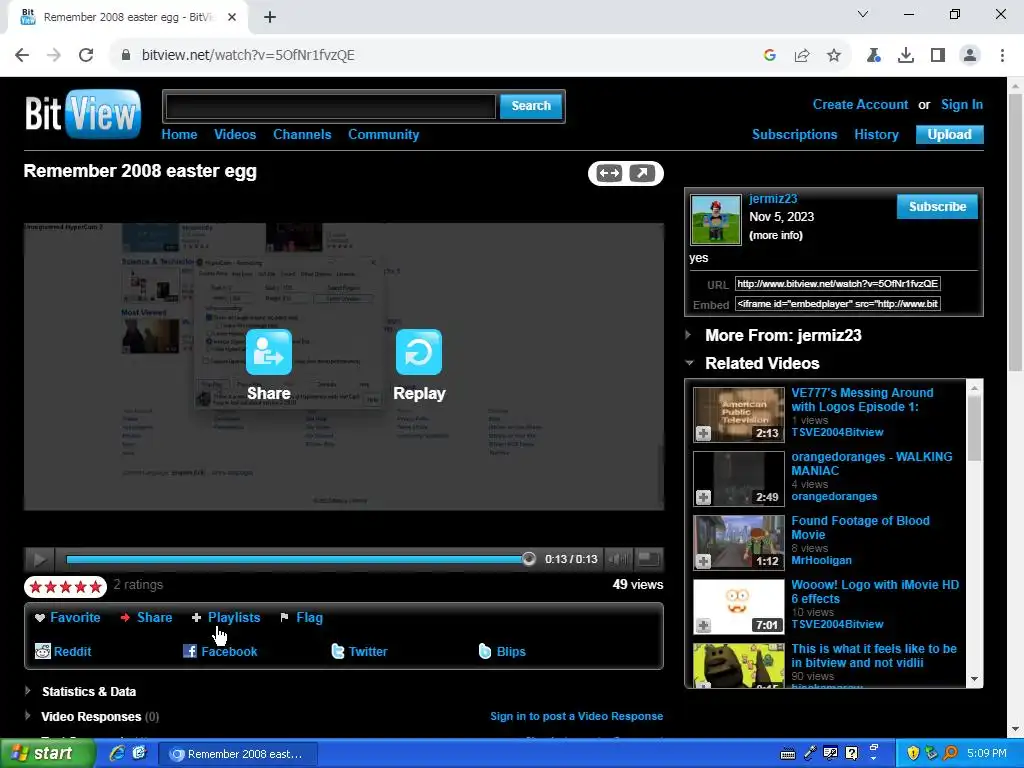Open Found Footage of Blood Movie title link
Screen dimensions: 1024x768
point(860,528)
